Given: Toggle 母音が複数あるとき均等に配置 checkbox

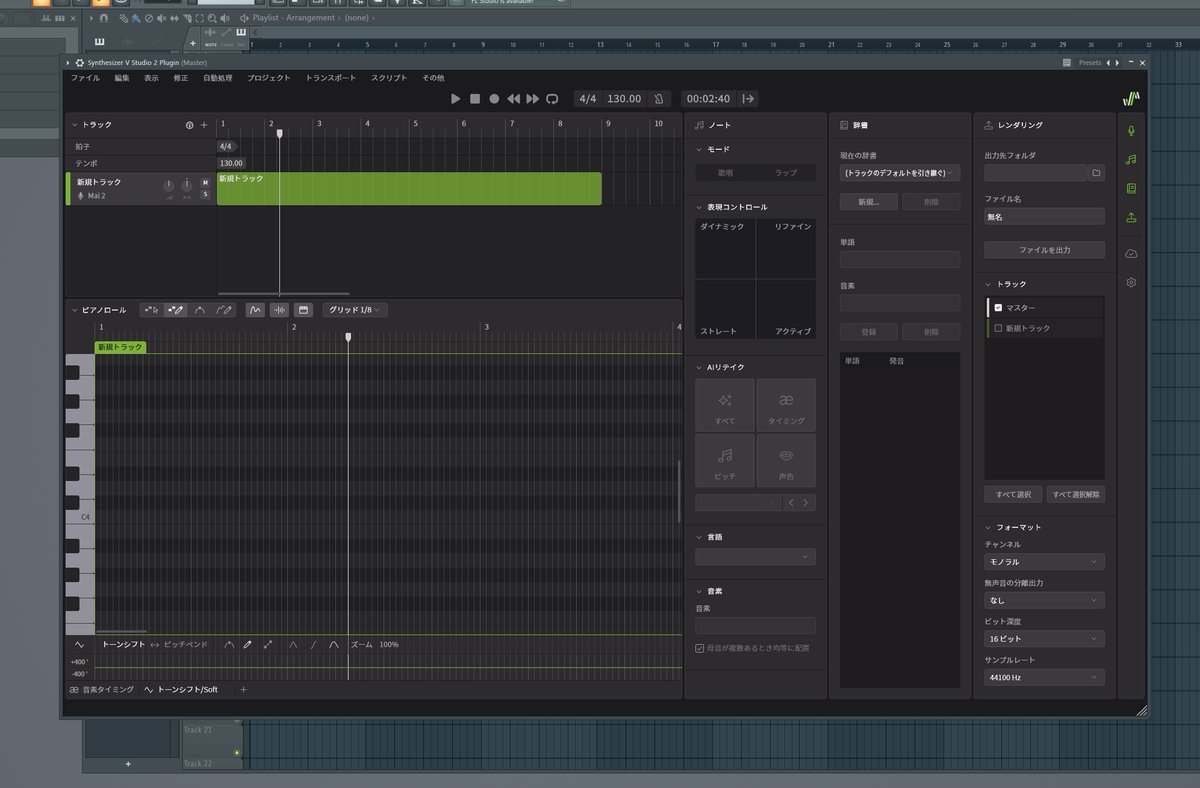Looking at the screenshot, I should pyautogui.click(x=700, y=648).
